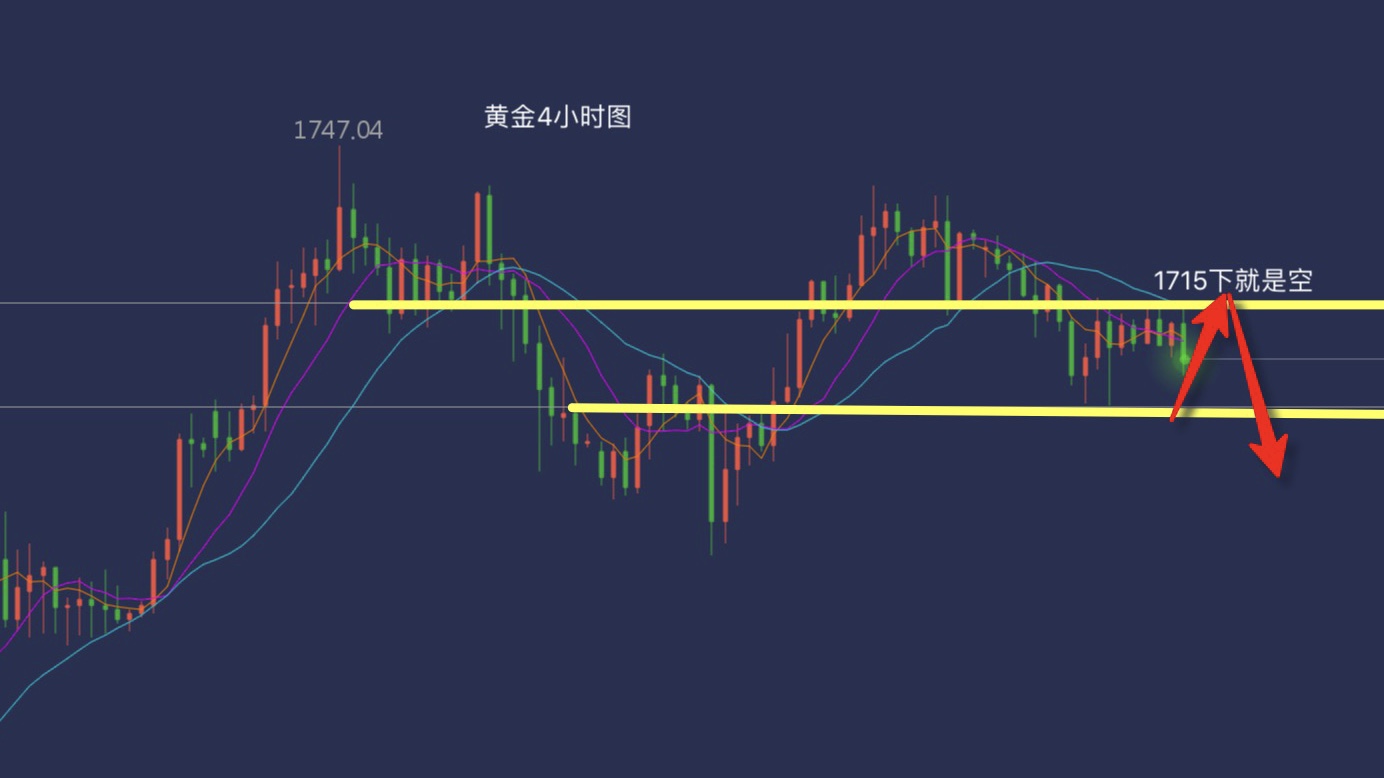Click the glowing green current-price dot
The image size is (1384, 778).
[x=1185, y=358]
